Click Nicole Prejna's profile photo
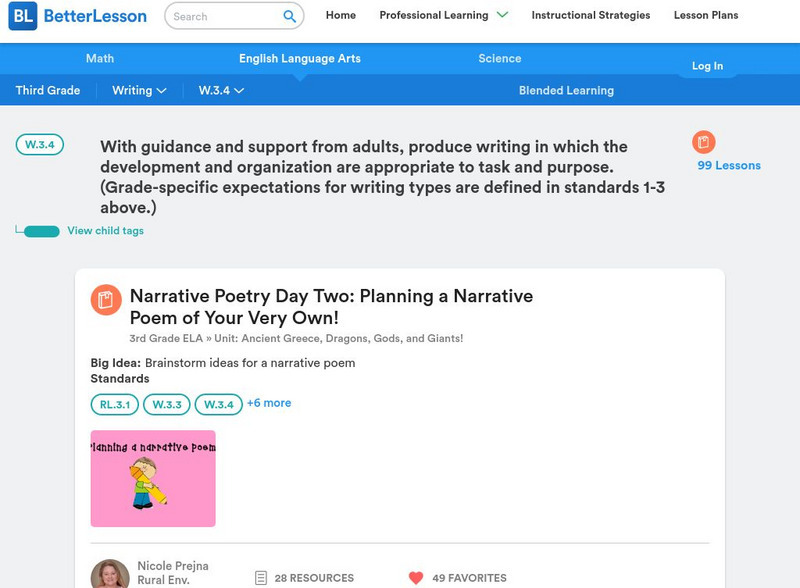The image size is (800, 588). tap(110, 574)
